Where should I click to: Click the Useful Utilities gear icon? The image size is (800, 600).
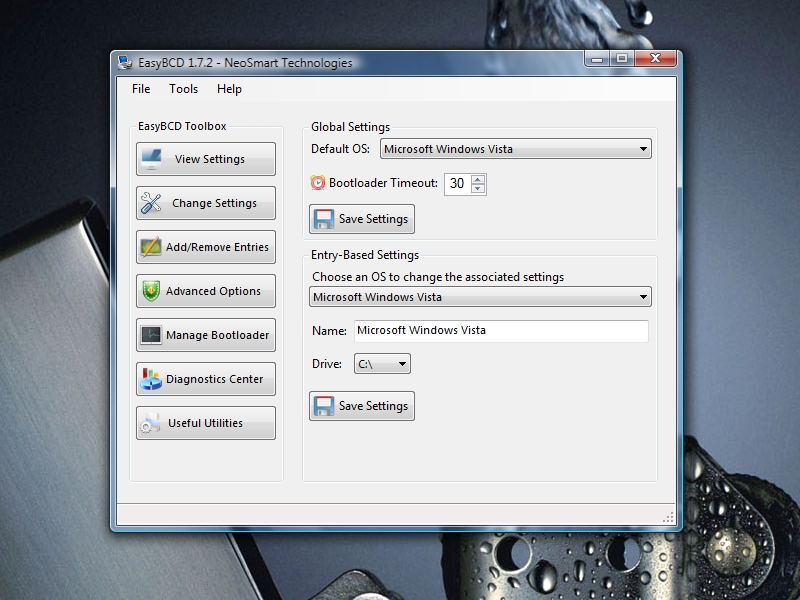pos(151,423)
